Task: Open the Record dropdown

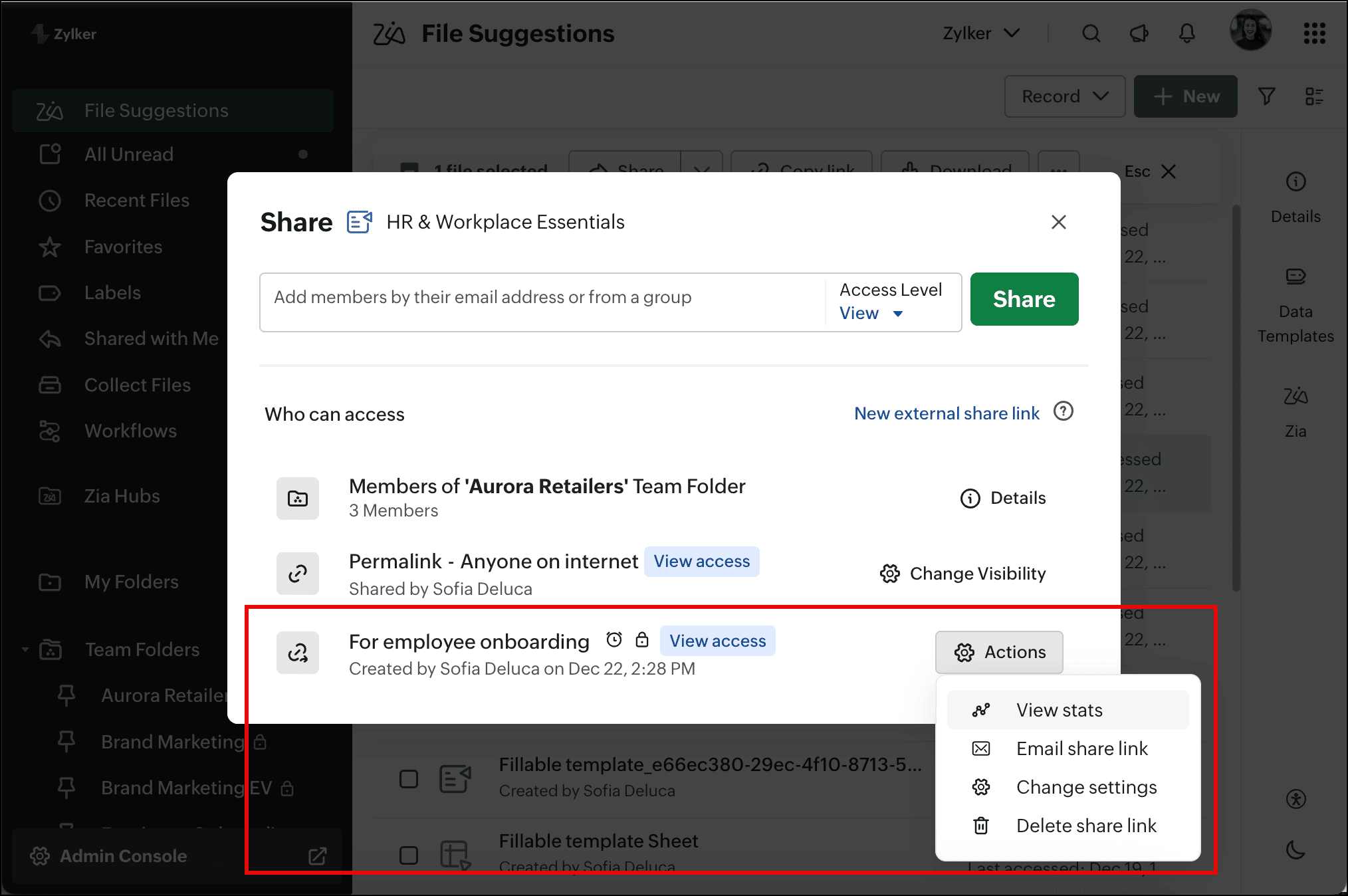Action: pyautogui.click(x=1064, y=97)
